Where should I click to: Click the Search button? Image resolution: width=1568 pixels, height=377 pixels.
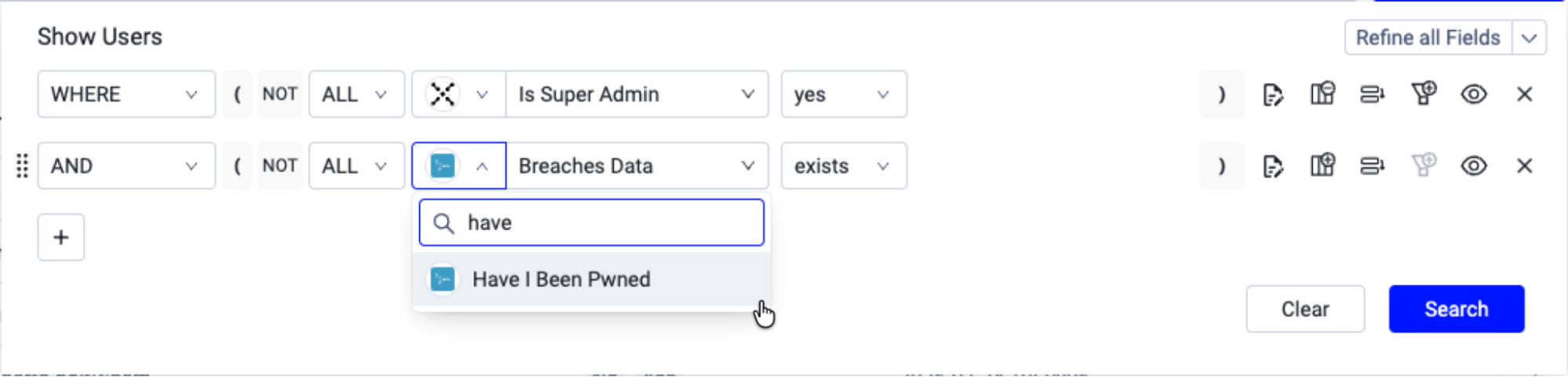pyautogui.click(x=1457, y=309)
